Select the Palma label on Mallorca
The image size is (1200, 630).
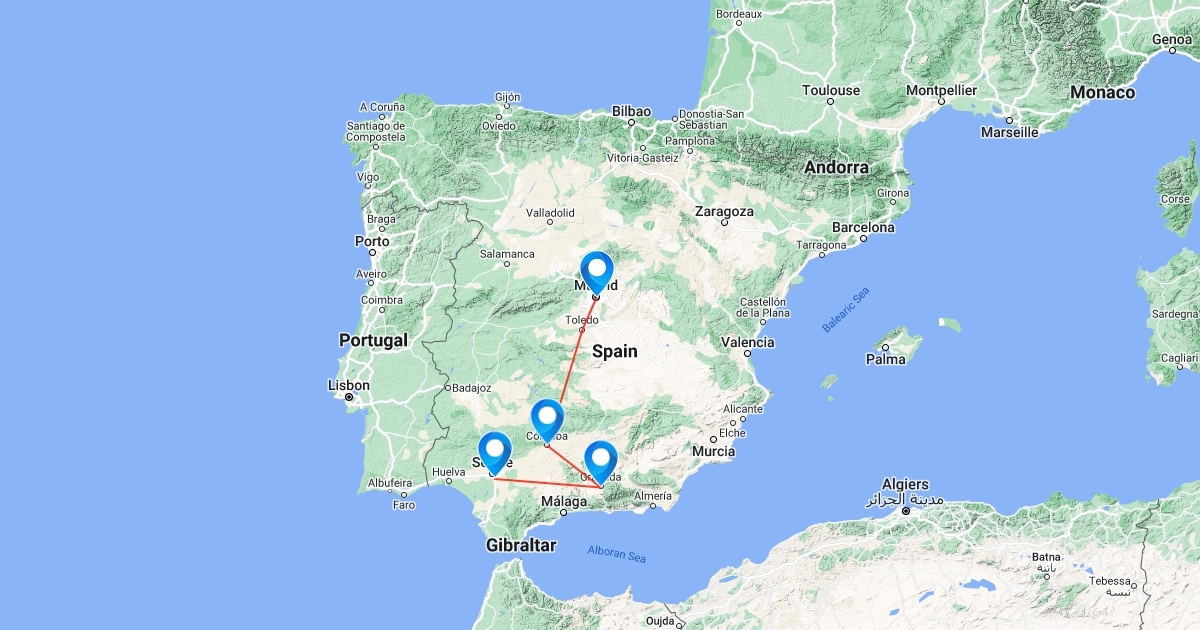tap(886, 359)
